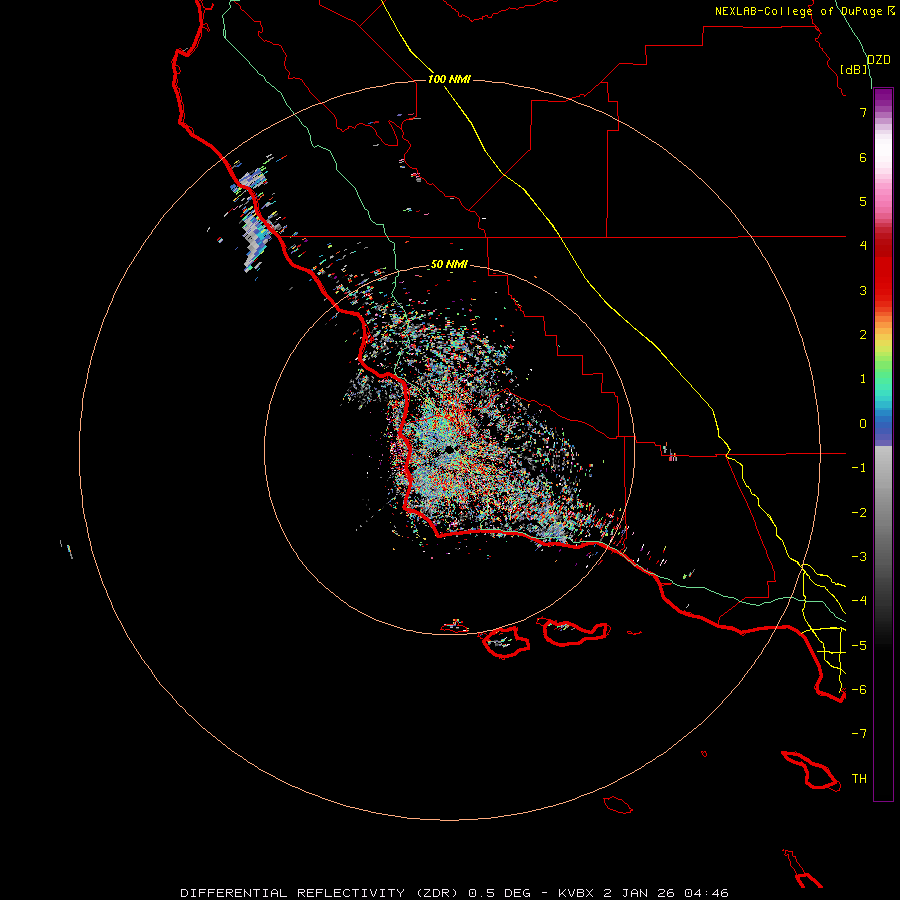This screenshot has height=900, width=900.
Task: Click the "2" value on the dB scale
Action: (x=863, y=335)
